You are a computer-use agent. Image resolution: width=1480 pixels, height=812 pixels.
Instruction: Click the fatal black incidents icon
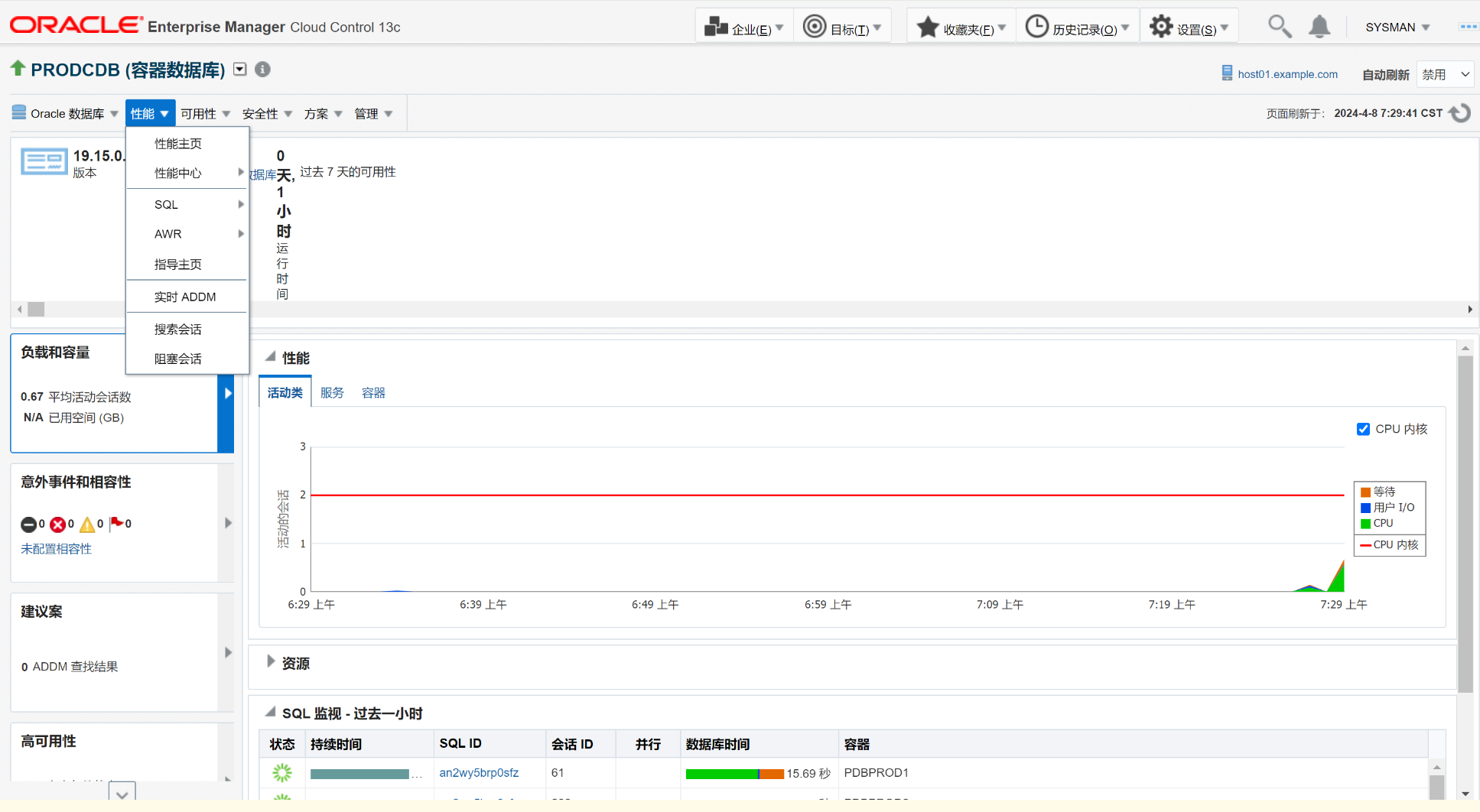(28, 525)
